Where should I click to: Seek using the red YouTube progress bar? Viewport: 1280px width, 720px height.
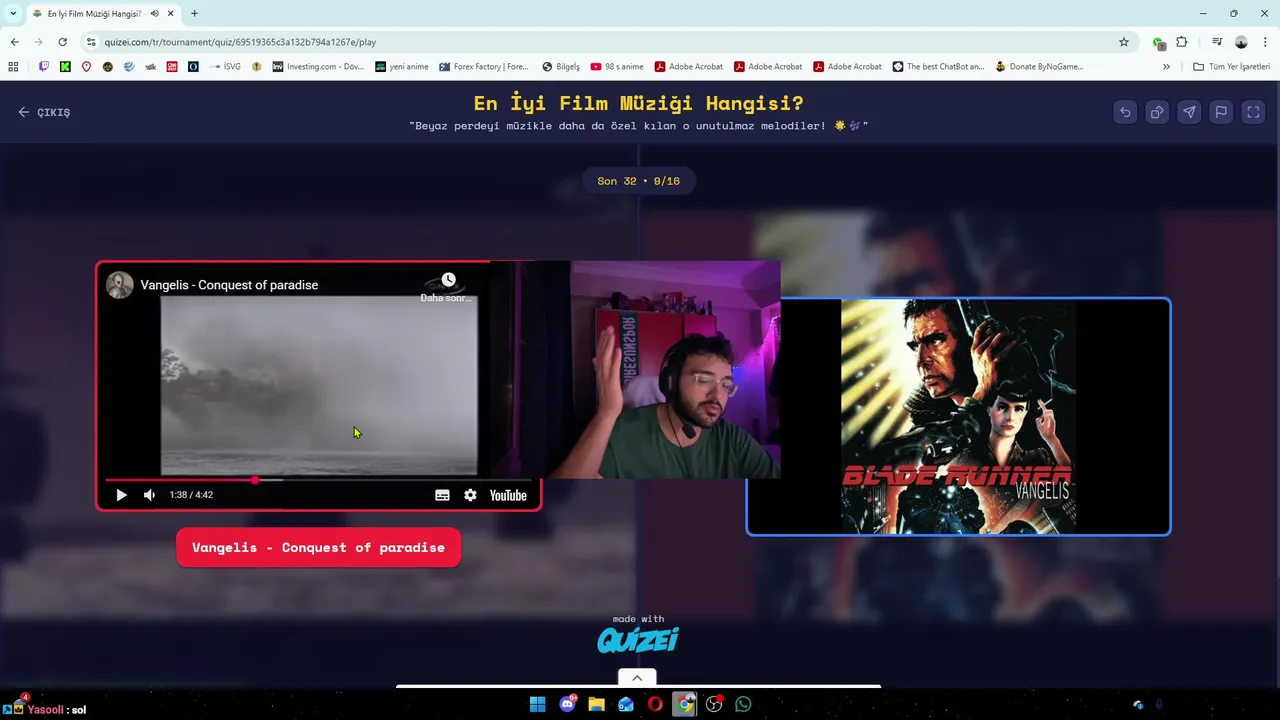coord(318,480)
